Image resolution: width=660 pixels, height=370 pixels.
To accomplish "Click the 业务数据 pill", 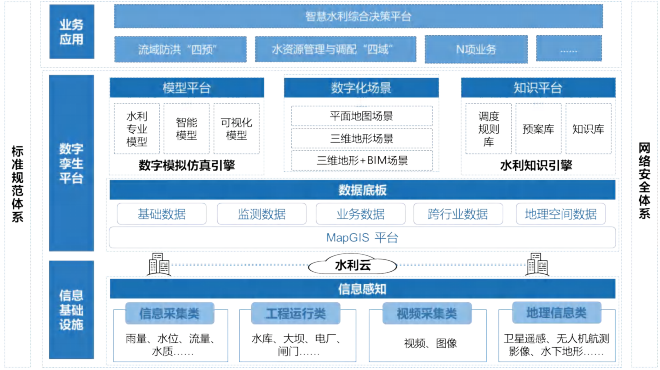I will coord(361,214).
